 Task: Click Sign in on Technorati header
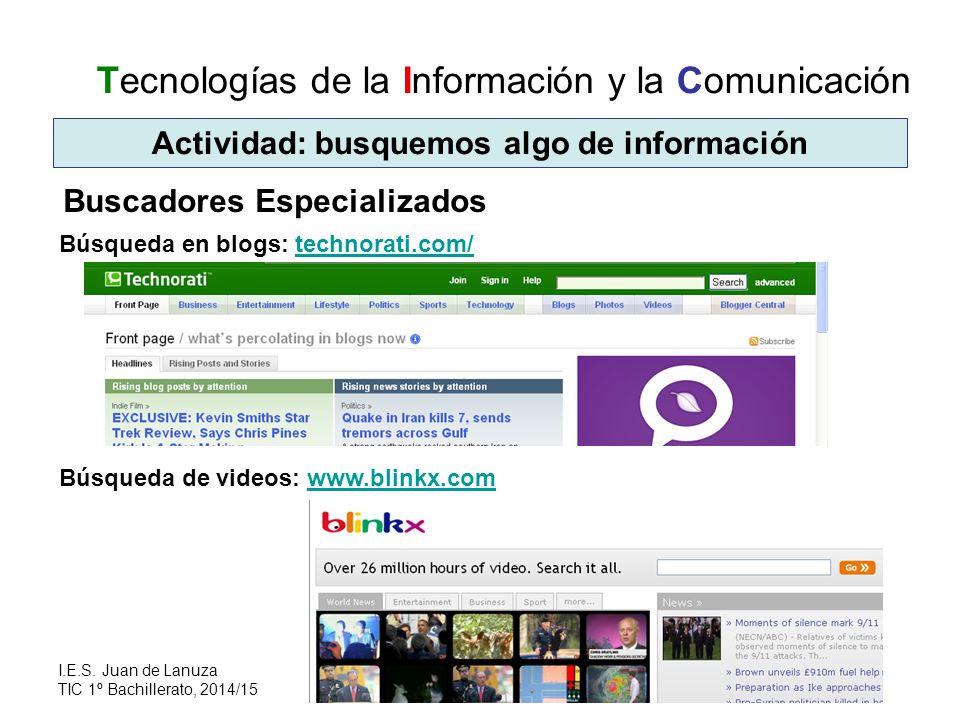point(495,280)
